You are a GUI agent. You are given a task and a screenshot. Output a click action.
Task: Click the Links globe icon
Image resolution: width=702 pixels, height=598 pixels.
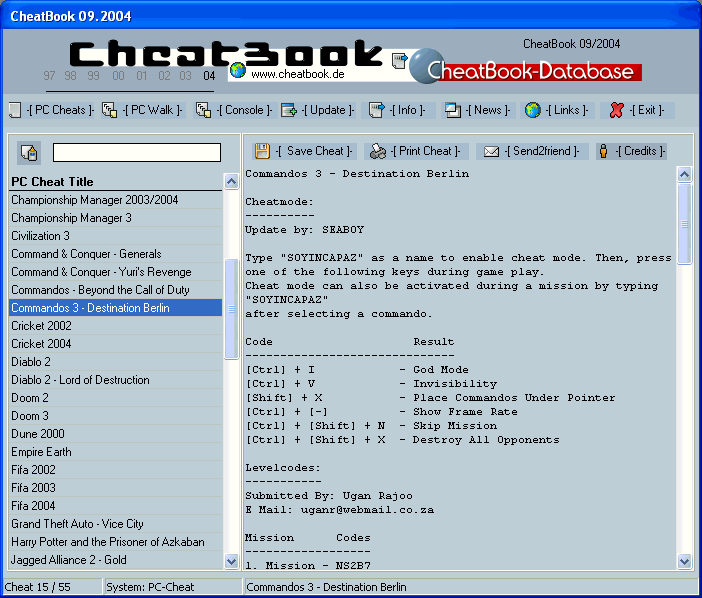pos(532,110)
